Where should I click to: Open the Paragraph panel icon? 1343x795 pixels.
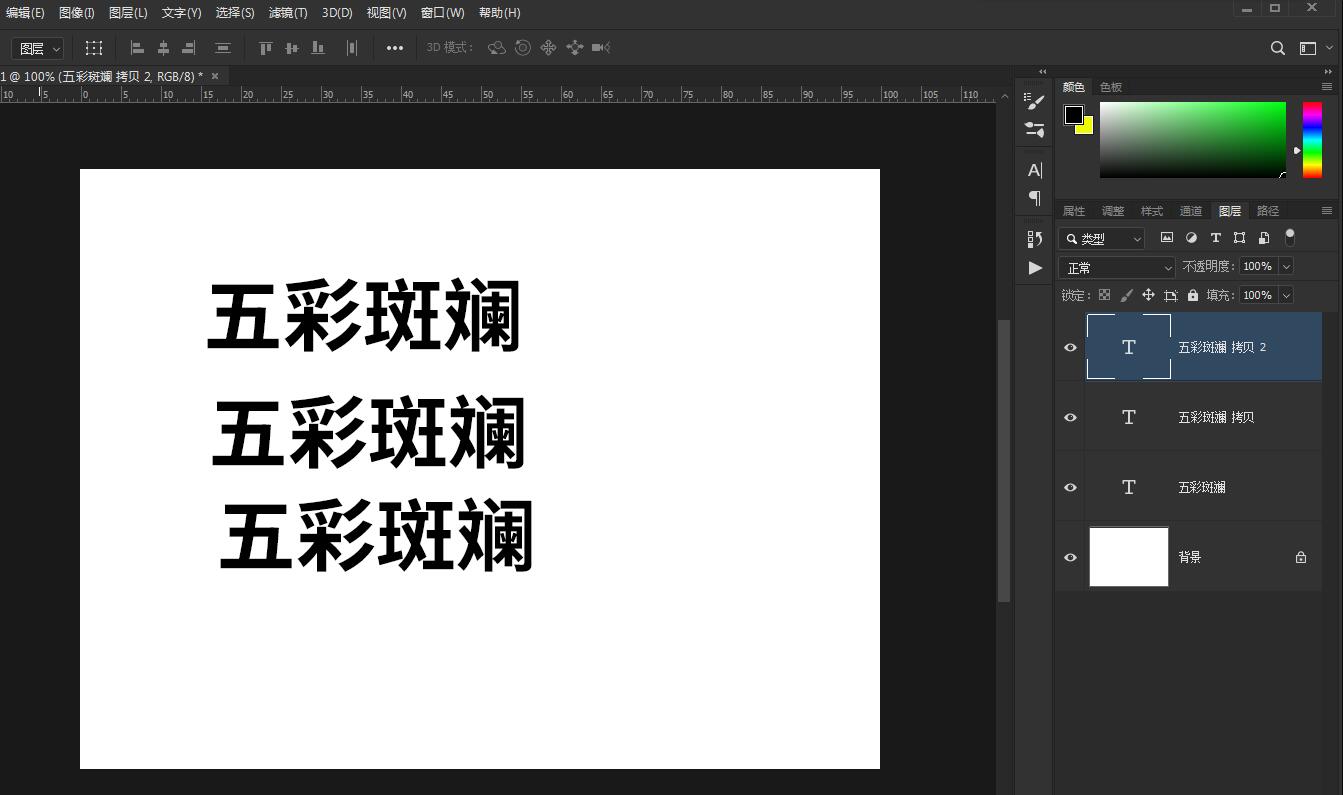coord(1034,198)
